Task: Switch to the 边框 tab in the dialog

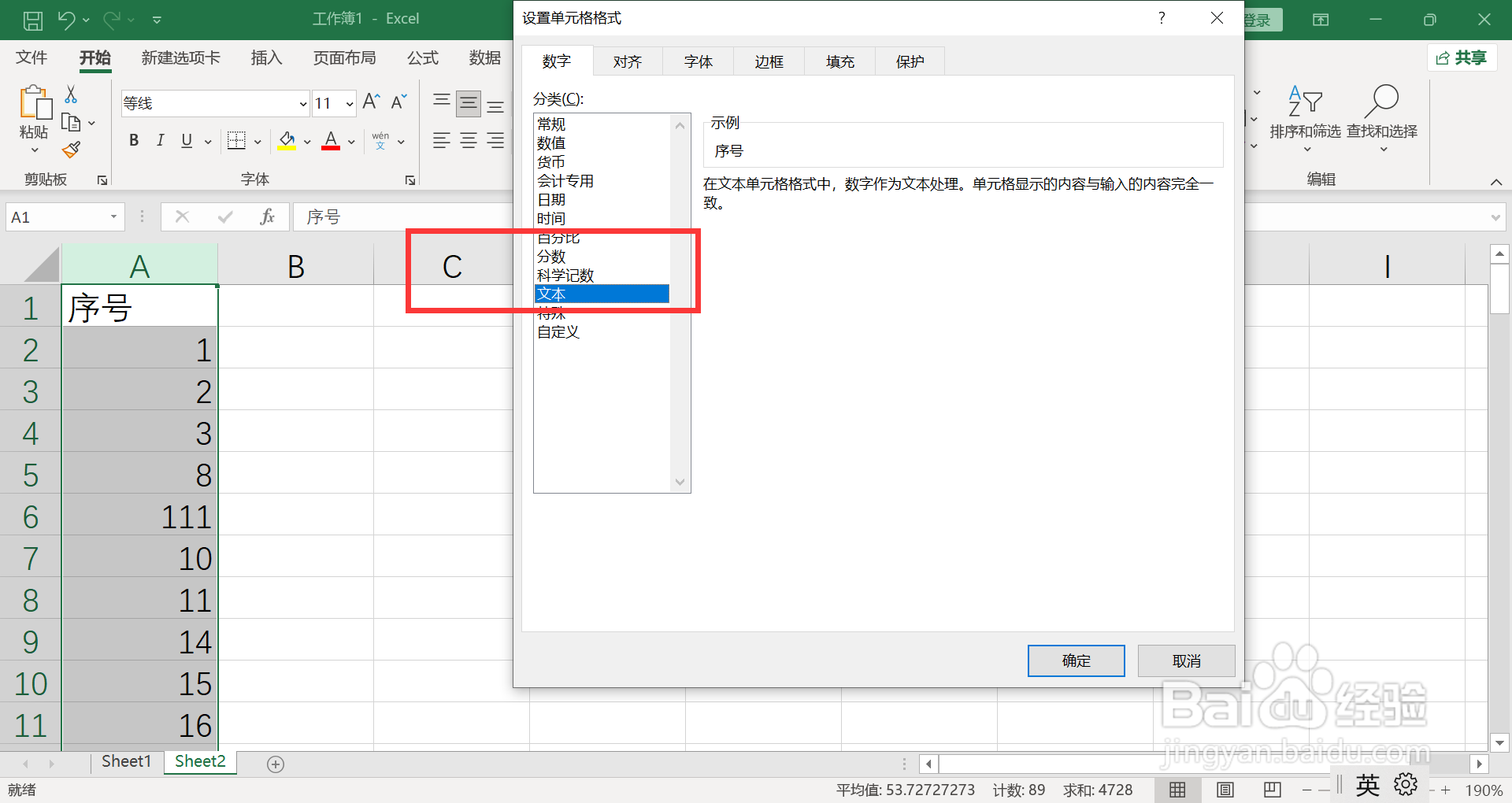Action: 768,61
